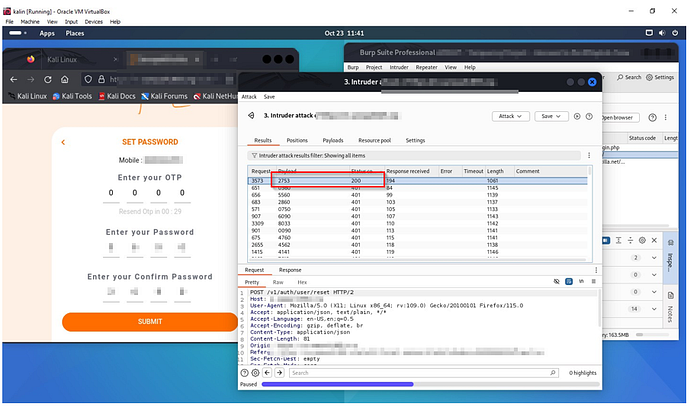Image resolution: width=700 pixels, height=413 pixels.
Task: Click the volume icon in Kali top bar
Action: (x=662, y=33)
